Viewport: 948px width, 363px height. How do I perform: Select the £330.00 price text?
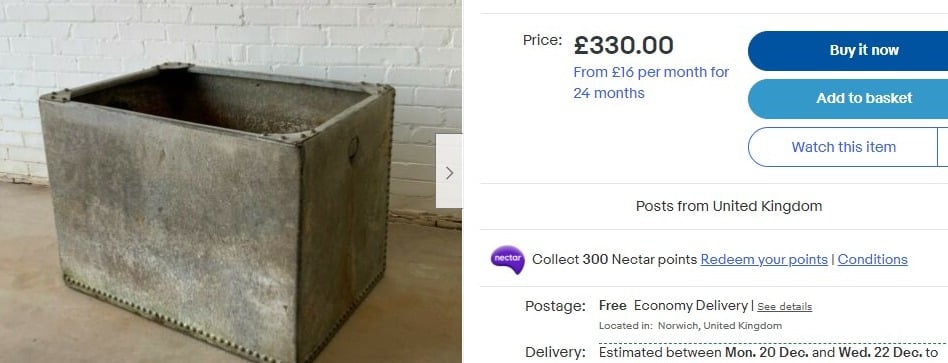point(623,45)
